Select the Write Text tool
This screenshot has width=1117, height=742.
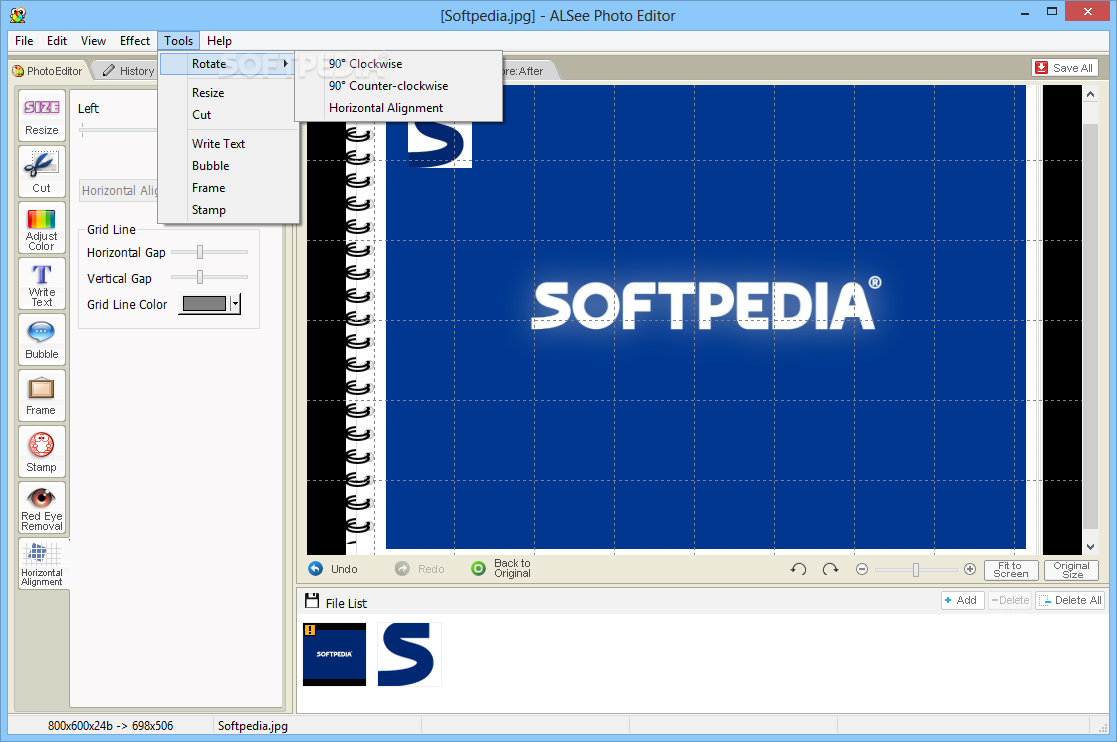pos(42,283)
